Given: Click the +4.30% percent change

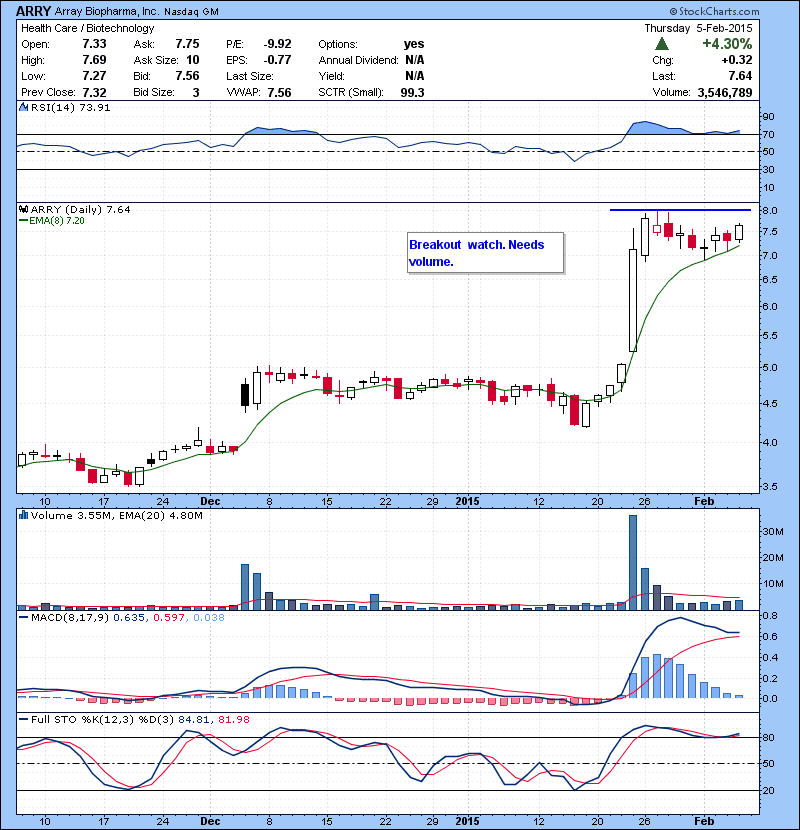Looking at the screenshot, I should point(727,43).
